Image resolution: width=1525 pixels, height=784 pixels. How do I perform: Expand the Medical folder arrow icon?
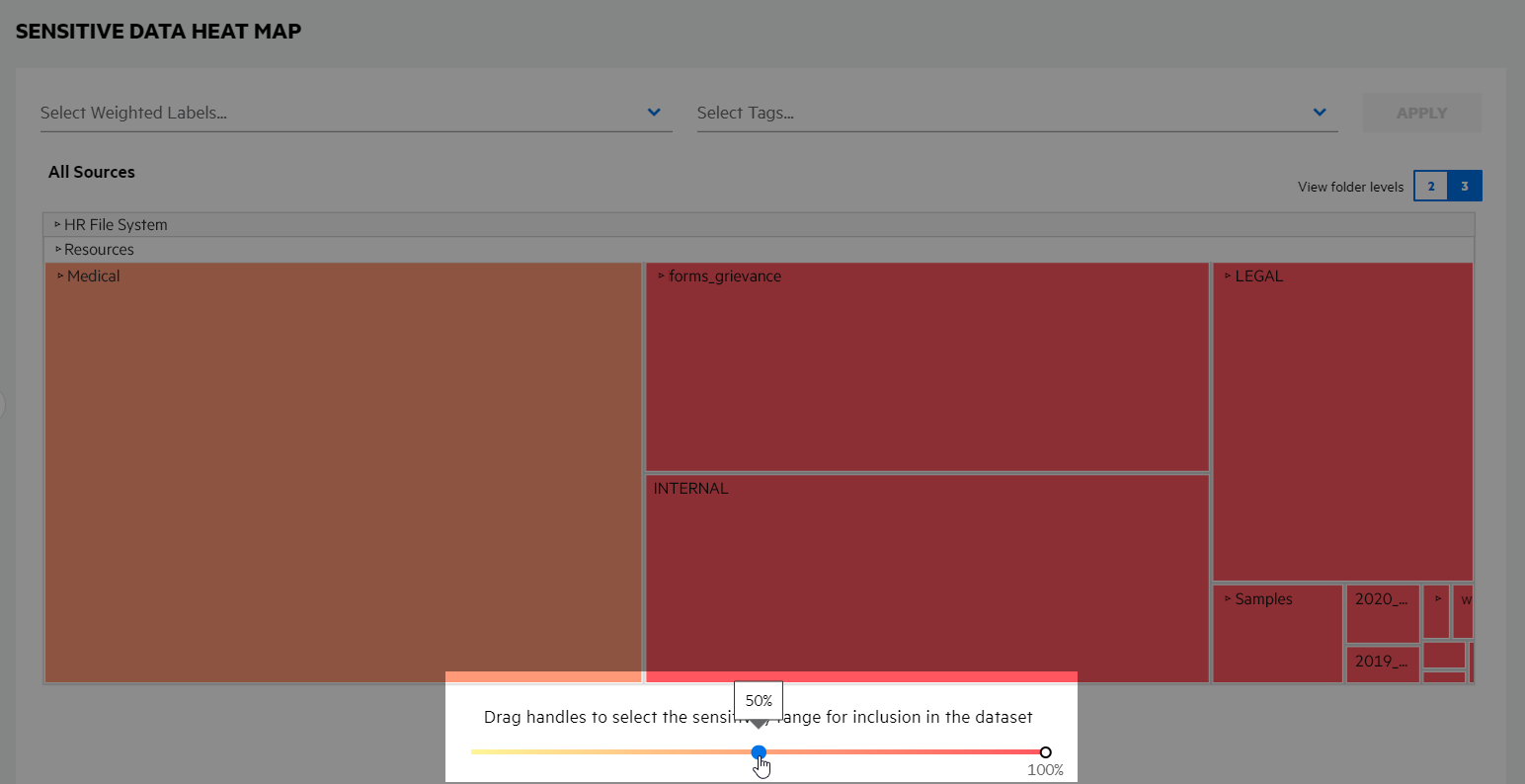60,276
